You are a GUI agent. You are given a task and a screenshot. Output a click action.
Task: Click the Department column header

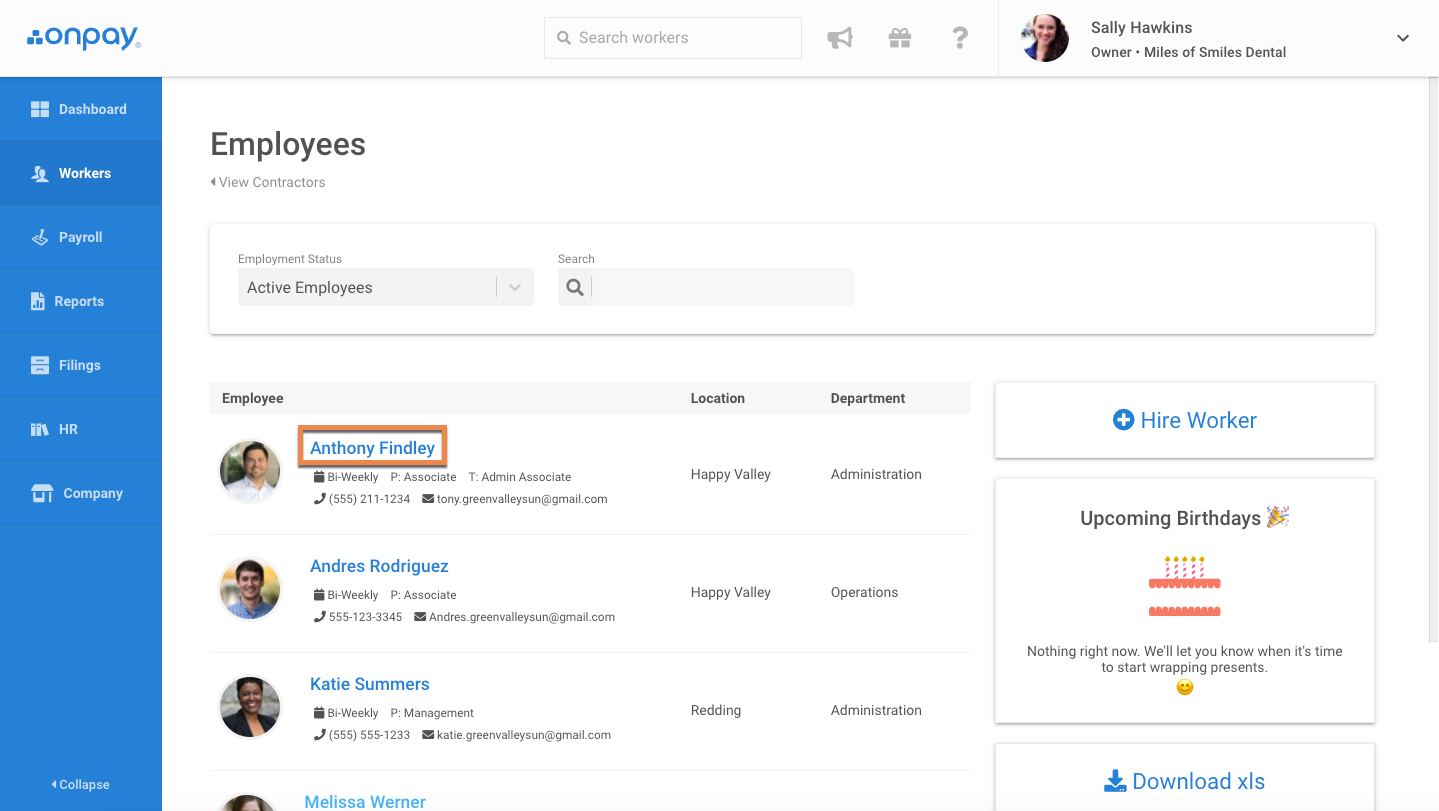point(868,398)
